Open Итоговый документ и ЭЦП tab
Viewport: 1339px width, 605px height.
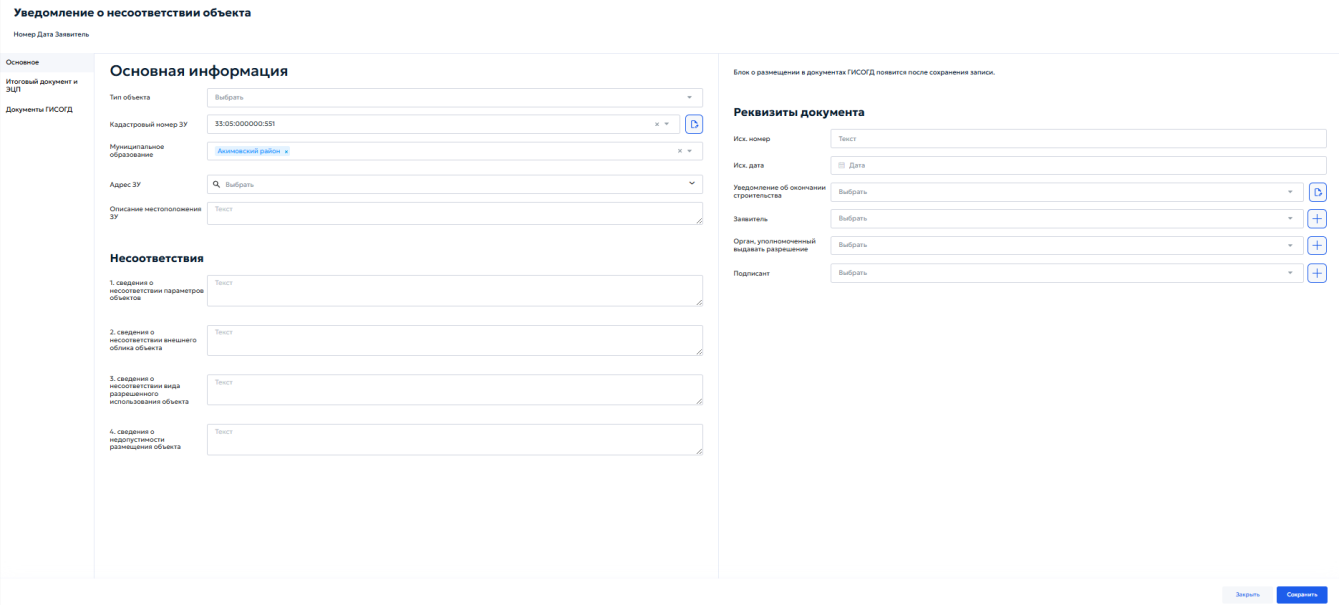pyautogui.click(x=47, y=85)
